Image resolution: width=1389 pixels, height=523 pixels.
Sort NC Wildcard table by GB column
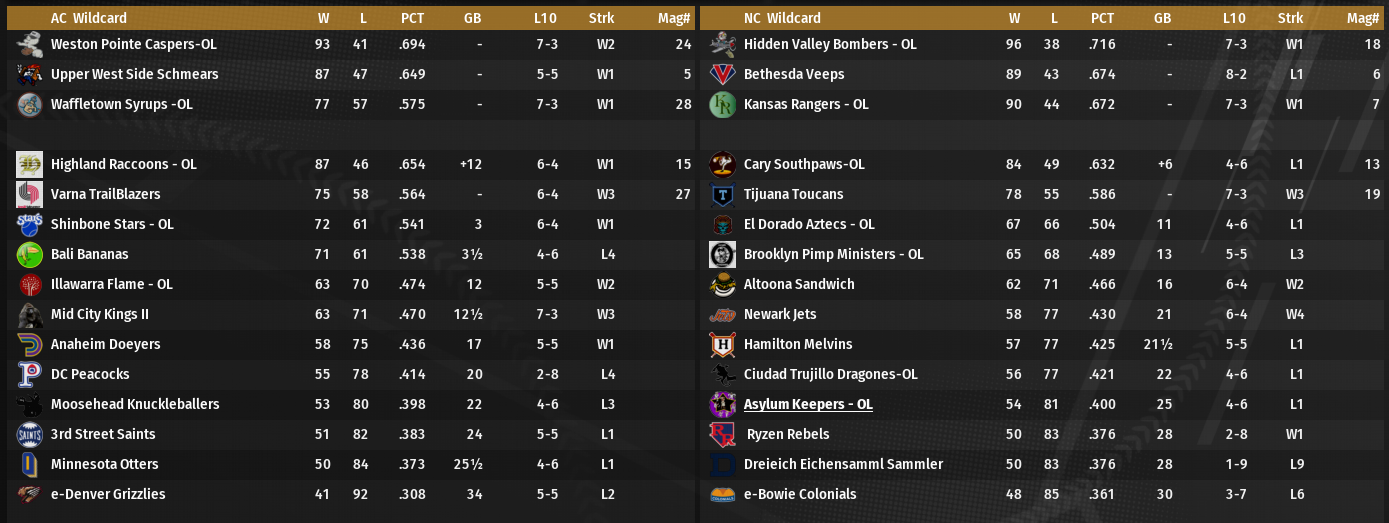coord(1162,18)
